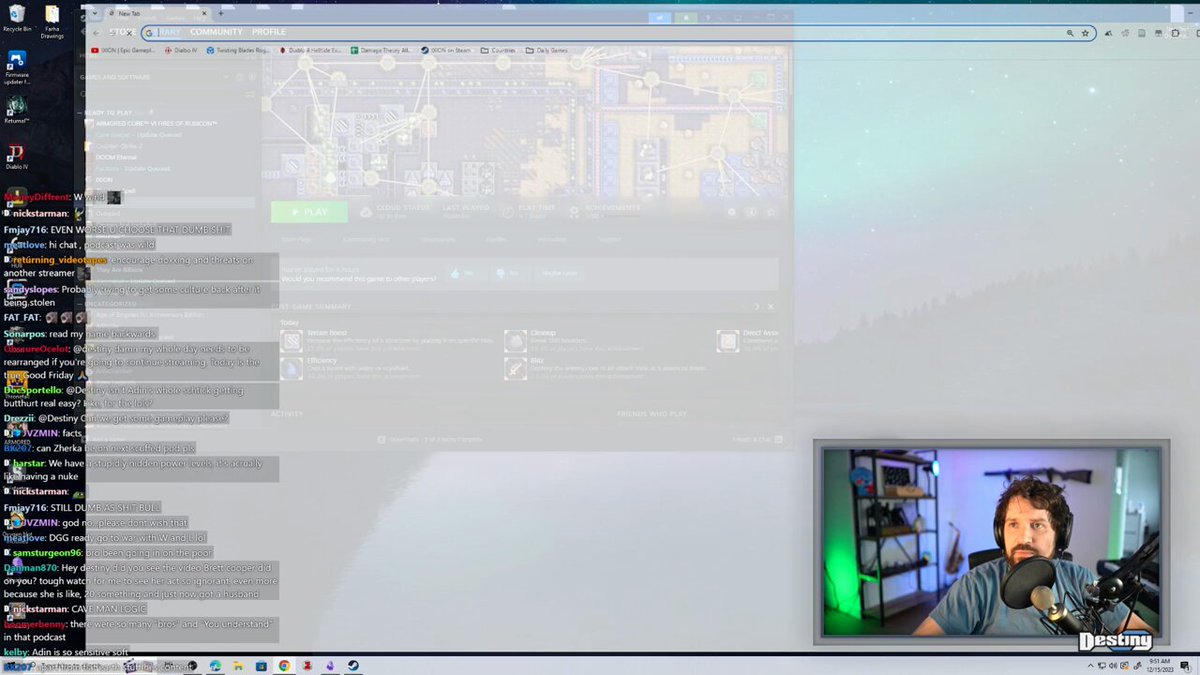Click the Chrome back arrow button
The height and width of the screenshot is (675, 1200).
96,33
